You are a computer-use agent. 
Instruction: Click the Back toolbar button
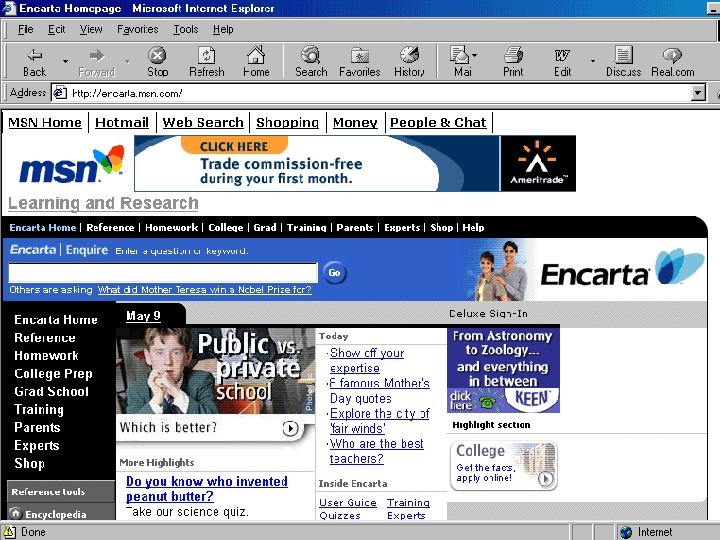point(34,62)
